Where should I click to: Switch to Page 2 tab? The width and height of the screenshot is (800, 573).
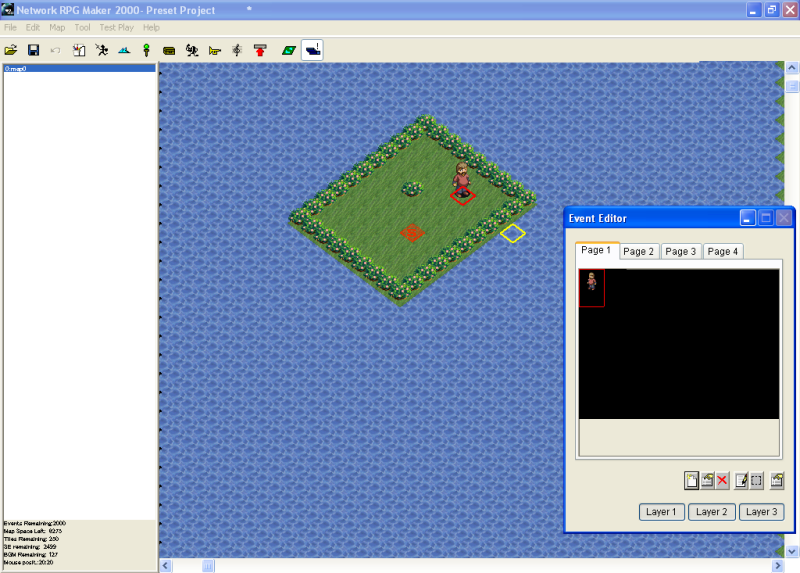click(x=639, y=251)
